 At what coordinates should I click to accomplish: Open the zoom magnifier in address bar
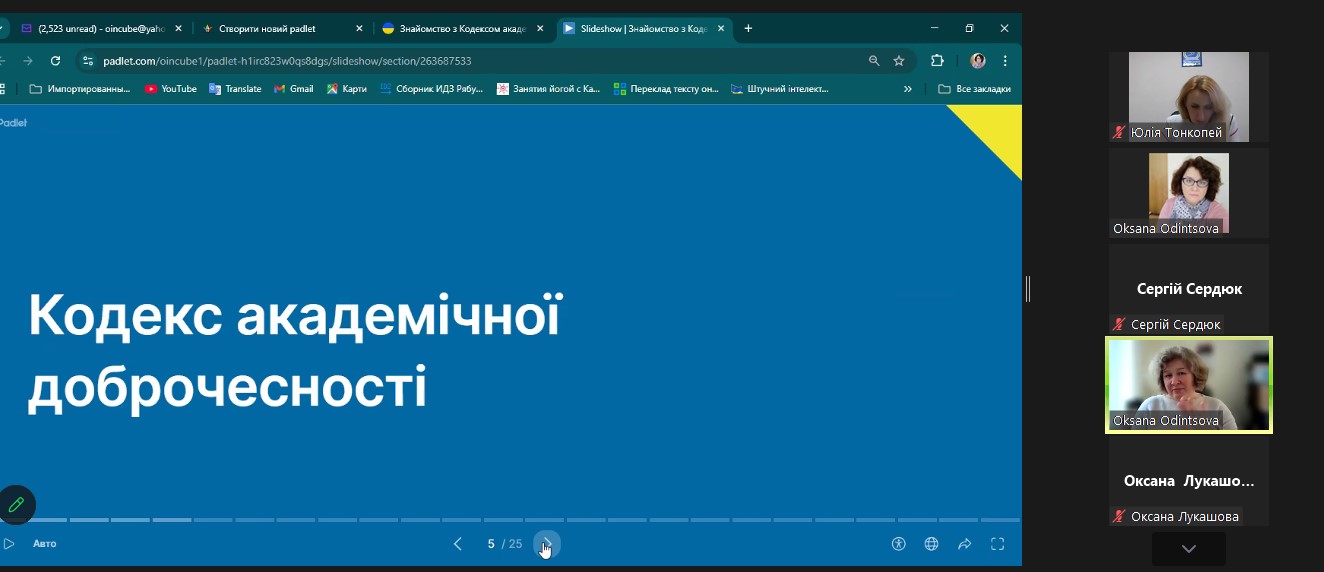coord(874,61)
